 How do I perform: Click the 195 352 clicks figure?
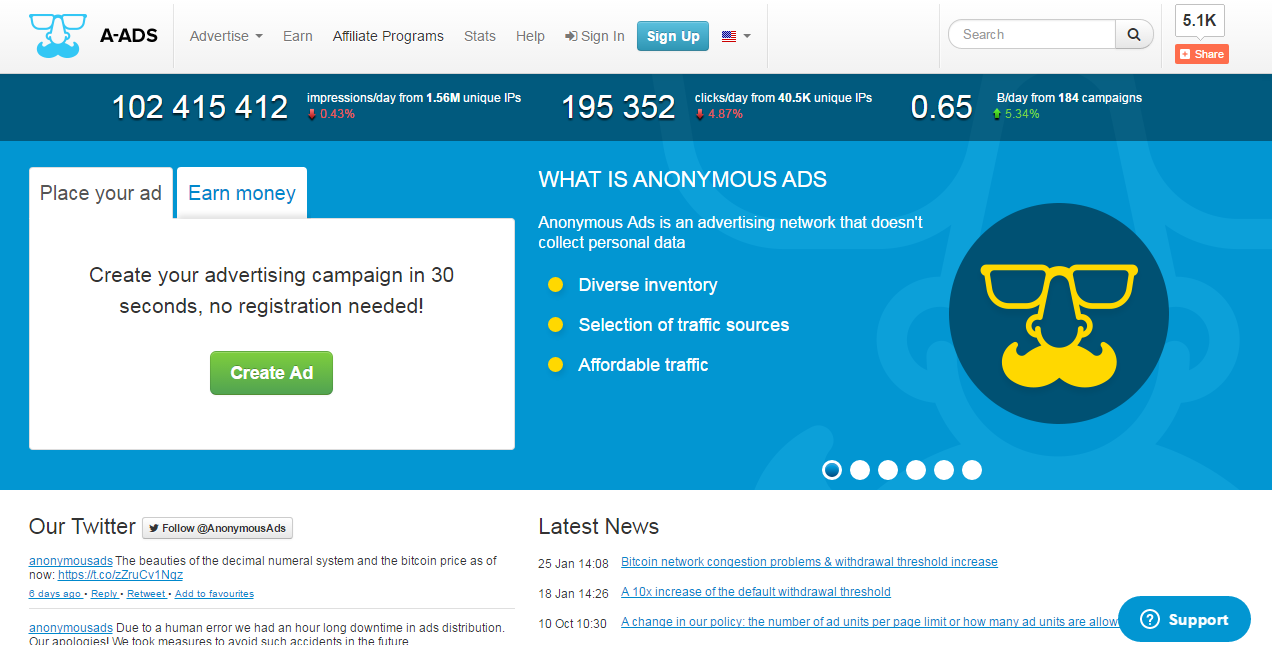[618, 107]
